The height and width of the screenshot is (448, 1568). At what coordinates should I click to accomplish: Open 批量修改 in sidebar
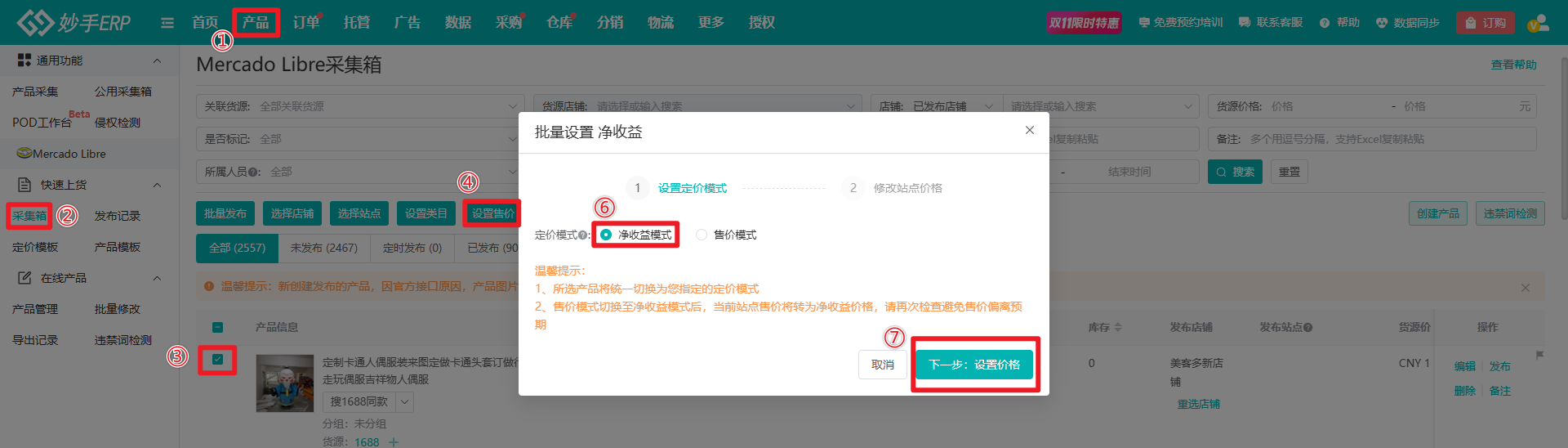click(x=118, y=309)
